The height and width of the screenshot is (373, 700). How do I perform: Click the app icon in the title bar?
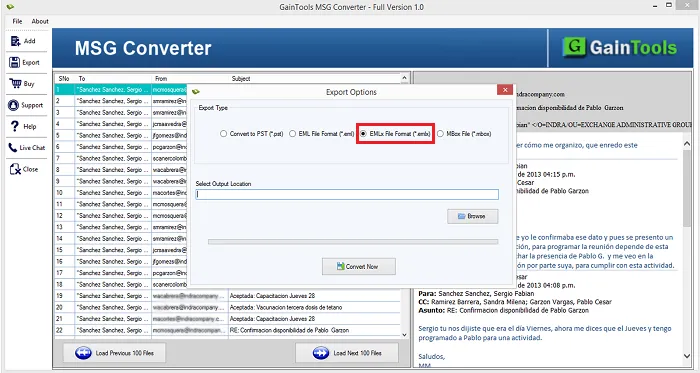pos(10,7)
